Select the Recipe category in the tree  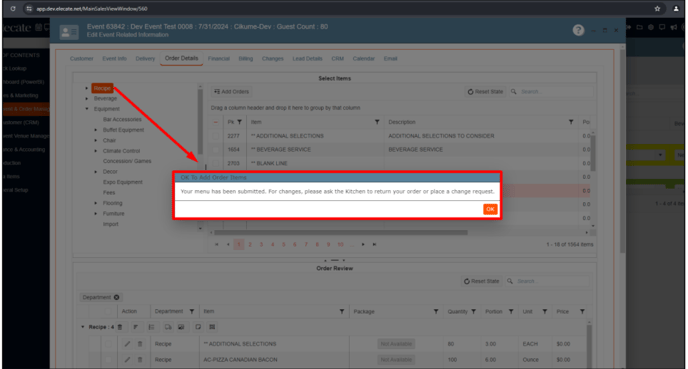(x=102, y=88)
